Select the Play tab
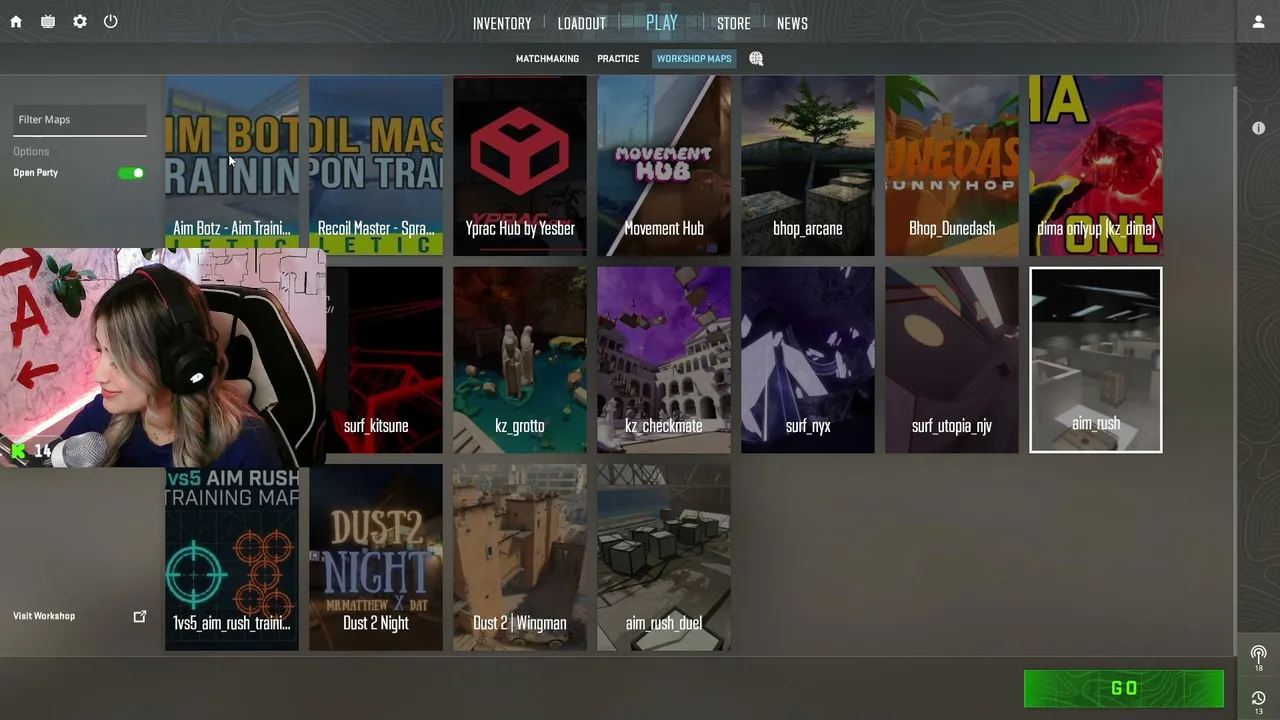Screen dimensions: 1280x720 tap(662, 23)
